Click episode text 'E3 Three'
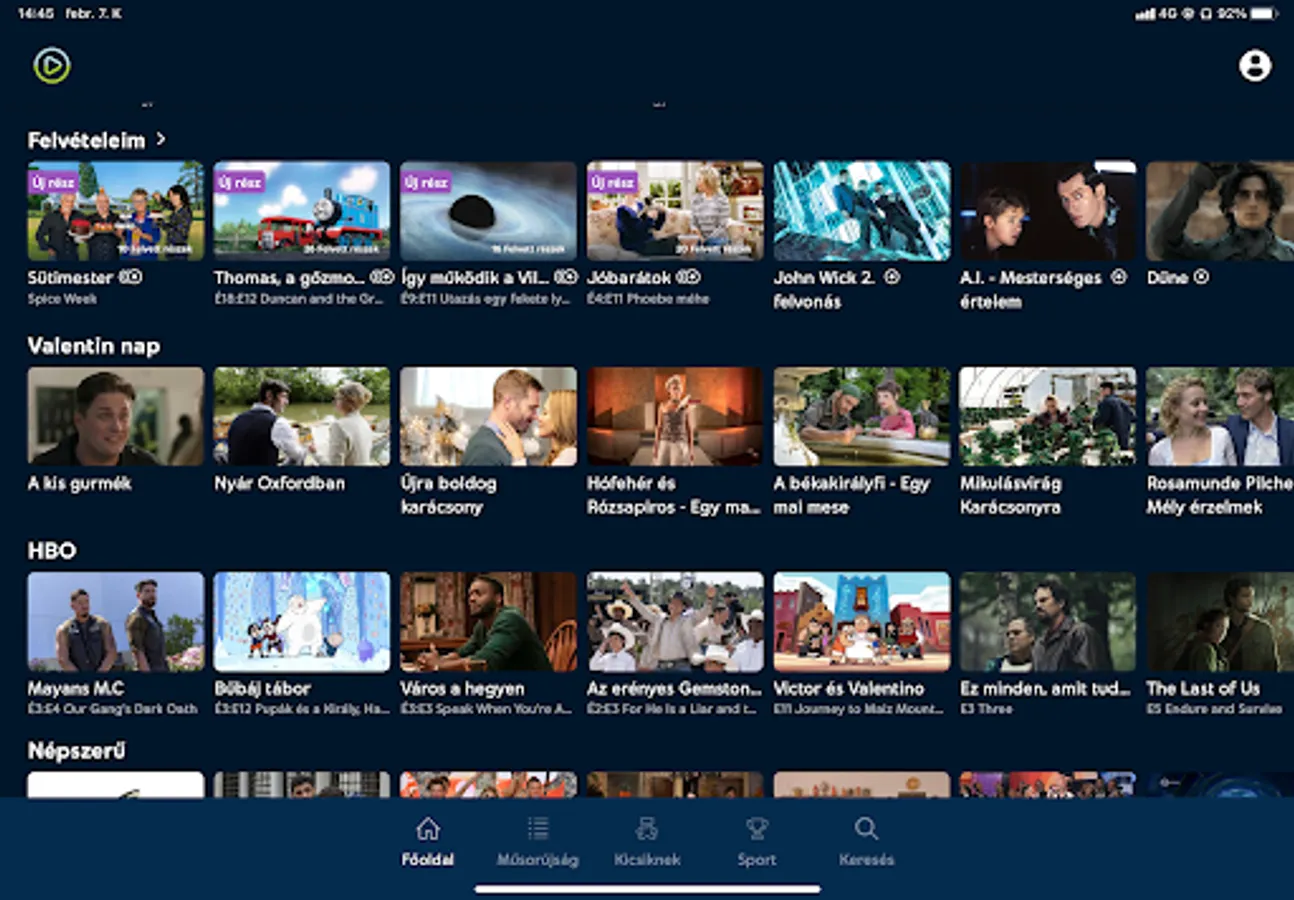This screenshot has width=1294, height=900. (x=986, y=709)
